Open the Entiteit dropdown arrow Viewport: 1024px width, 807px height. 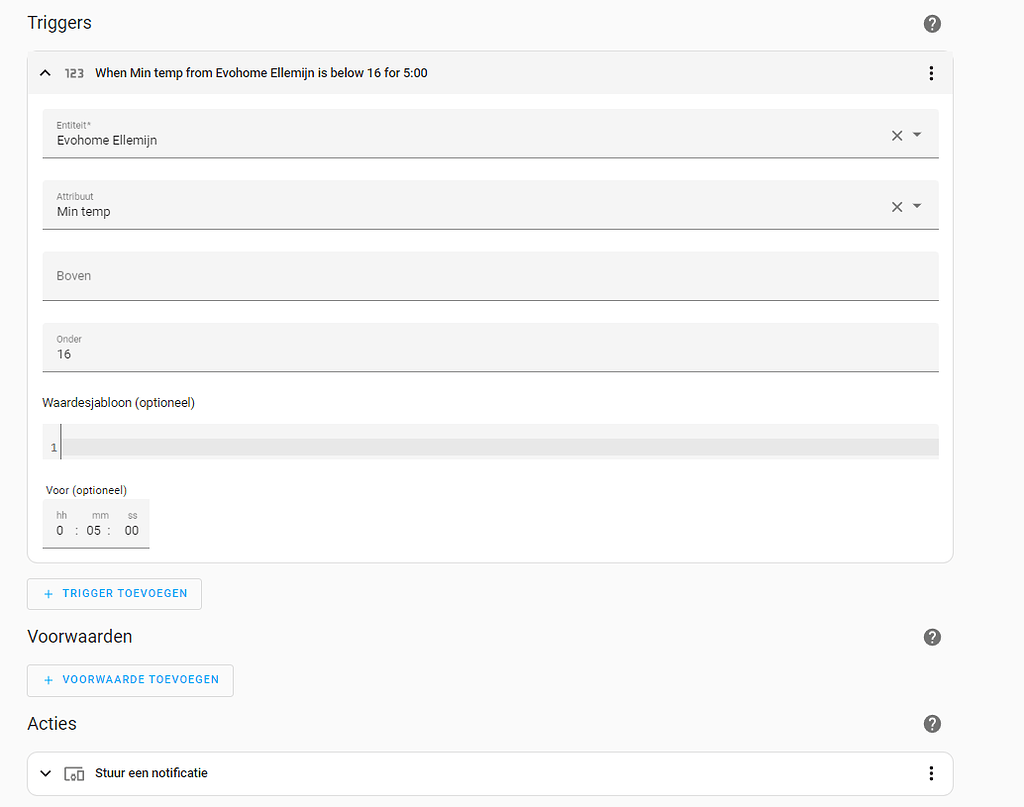pos(917,135)
